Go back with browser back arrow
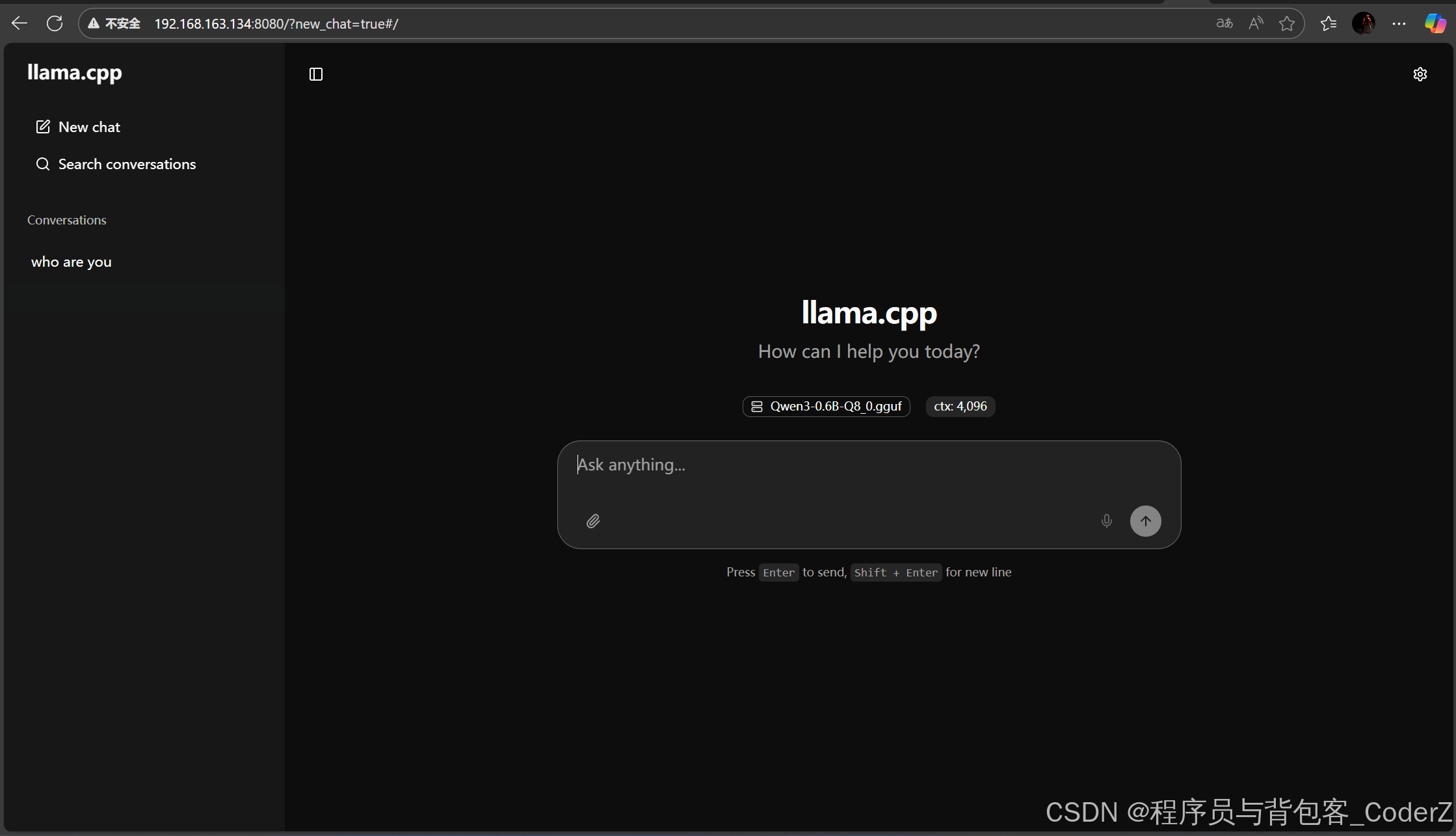 coord(20,24)
